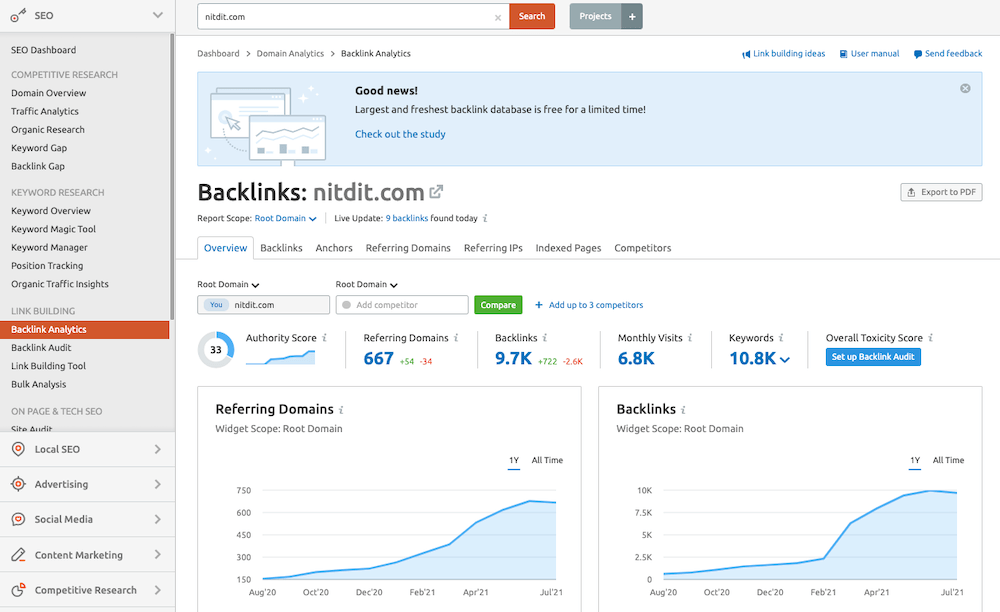Click Referring Domains metric info icon
Image resolution: width=1000 pixels, height=612 pixels.
click(457, 338)
